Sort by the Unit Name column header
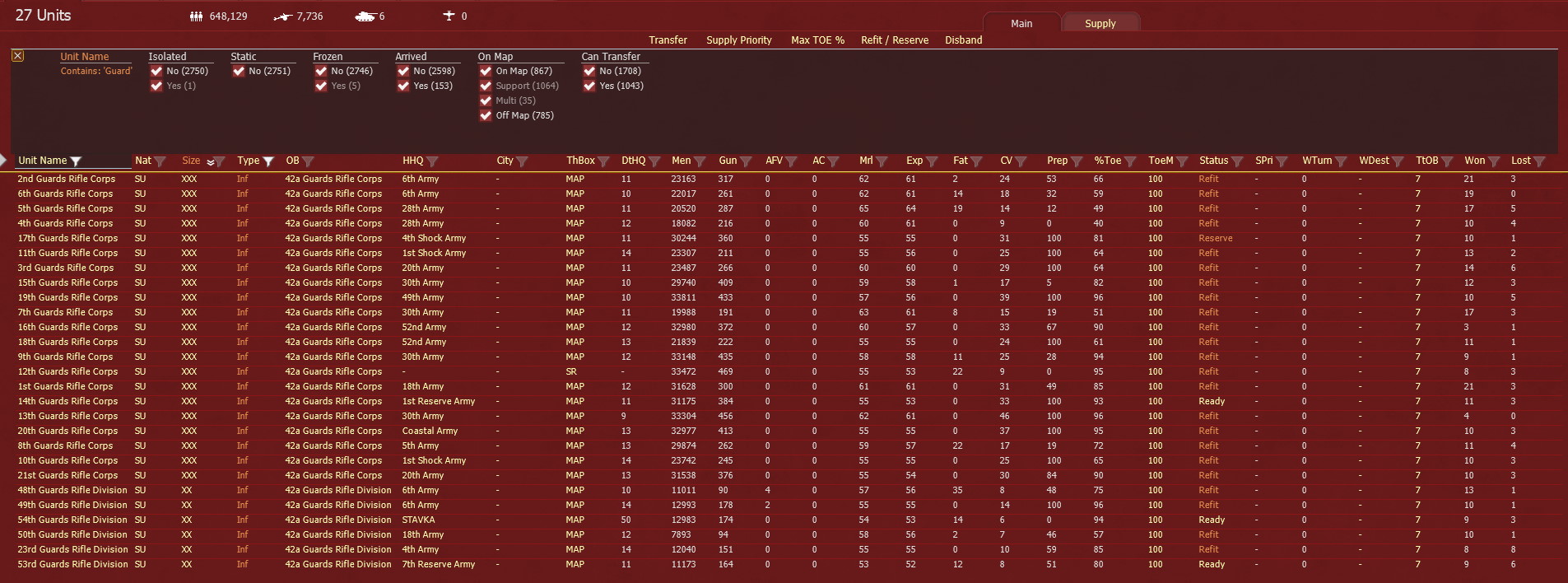 coord(43,161)
